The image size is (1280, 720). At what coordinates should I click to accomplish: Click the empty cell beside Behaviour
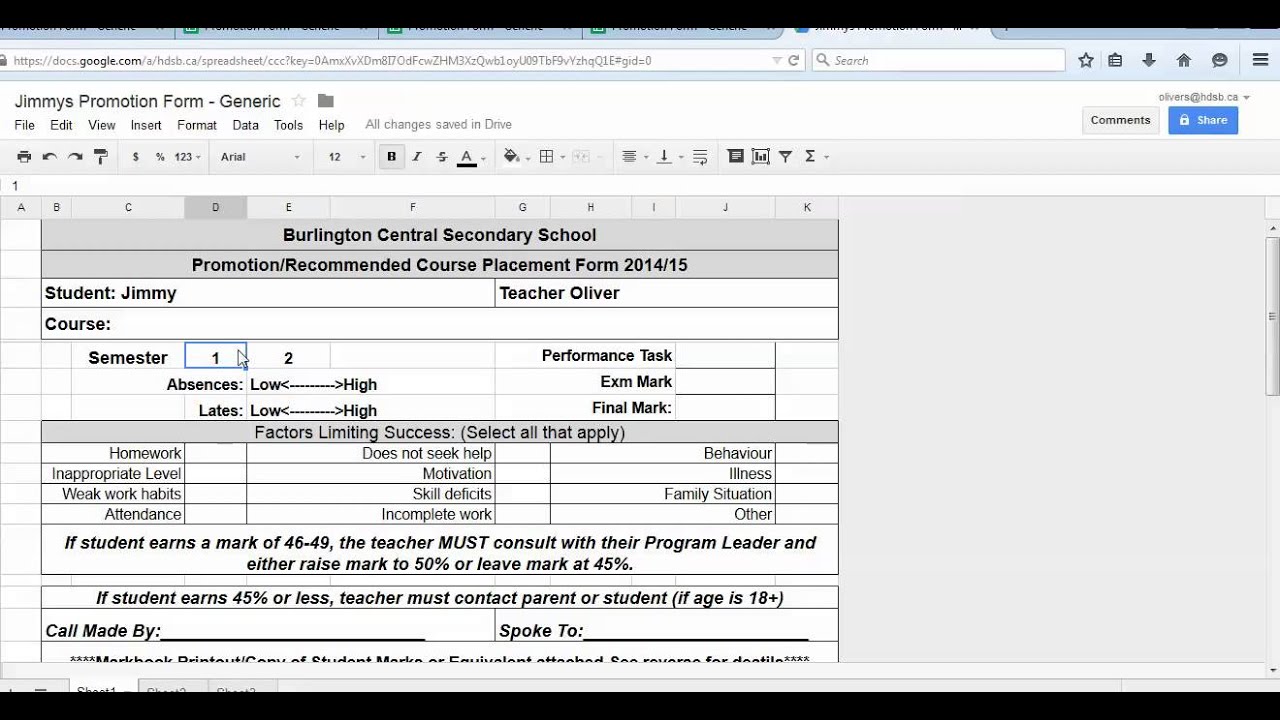click(x=806, y=454)
